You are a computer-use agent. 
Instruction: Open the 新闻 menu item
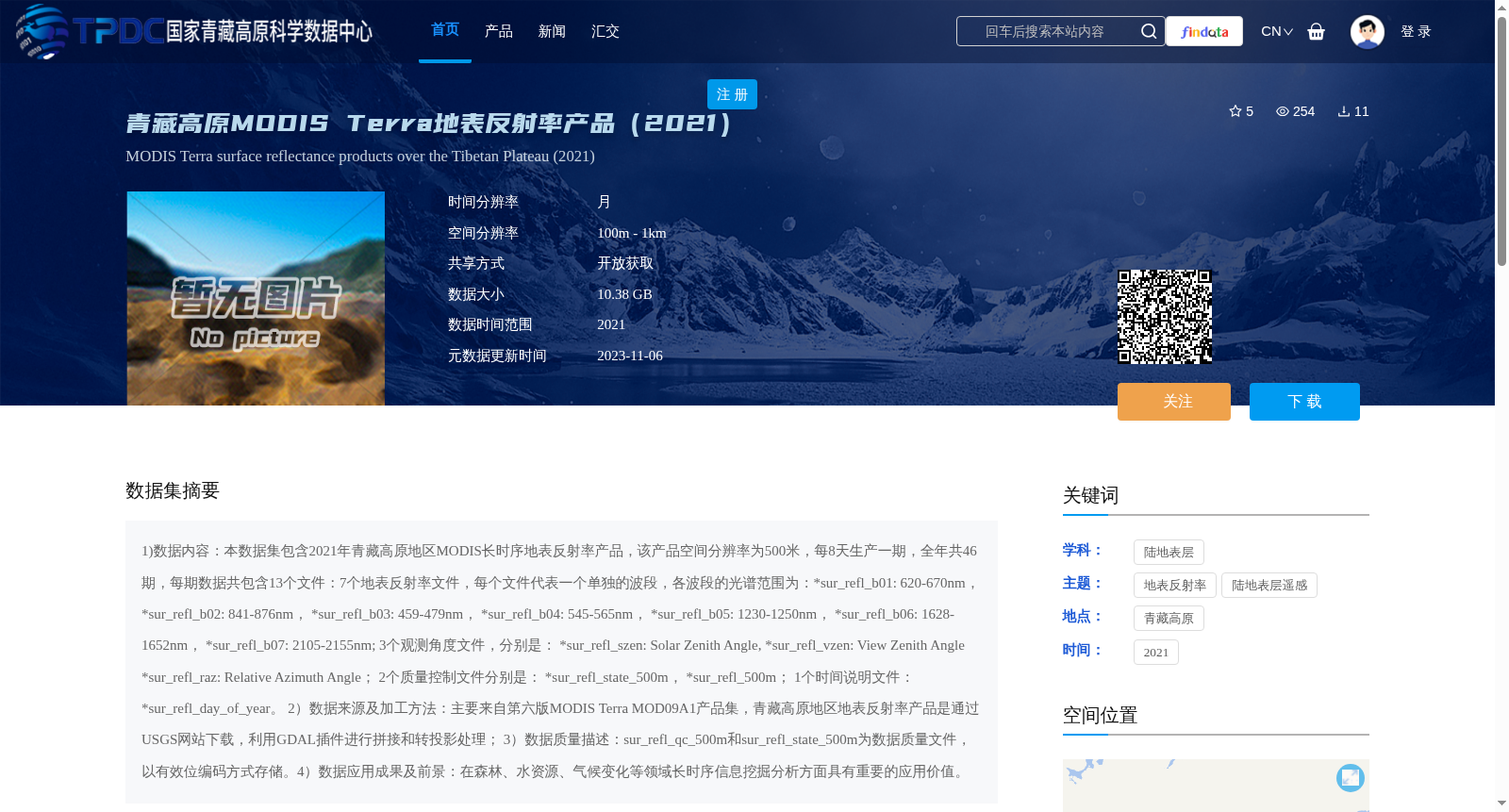552,31
